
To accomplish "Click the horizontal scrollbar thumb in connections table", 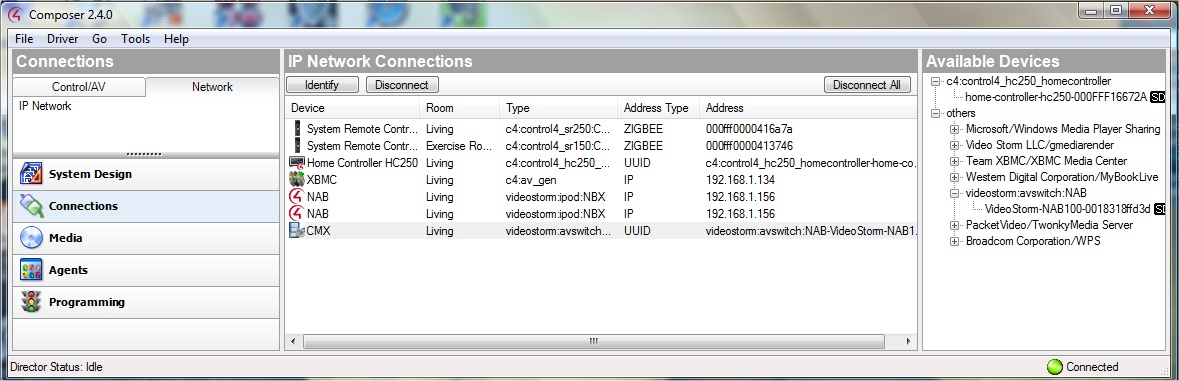I will [x=593, y=342].
